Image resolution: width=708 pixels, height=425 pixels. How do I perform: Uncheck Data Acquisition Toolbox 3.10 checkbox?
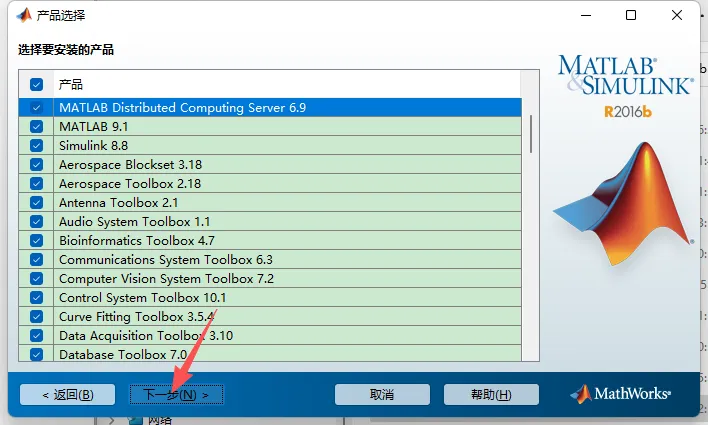37,335
